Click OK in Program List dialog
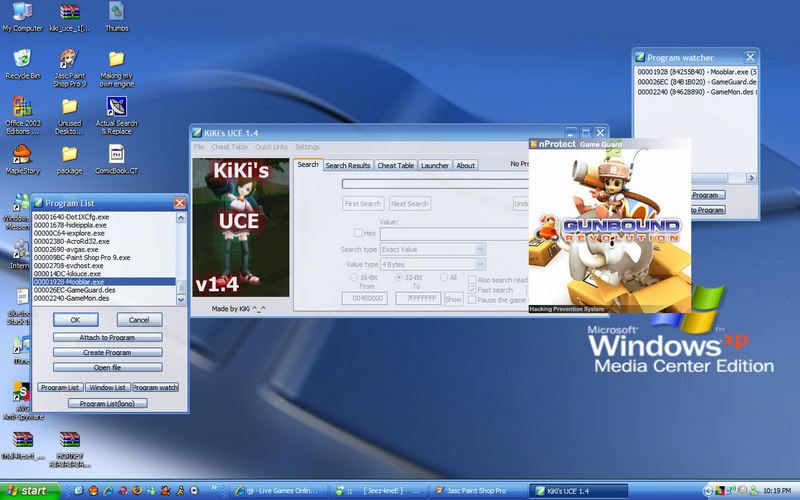This screenshot has height=500, width=800. [76, 320]
